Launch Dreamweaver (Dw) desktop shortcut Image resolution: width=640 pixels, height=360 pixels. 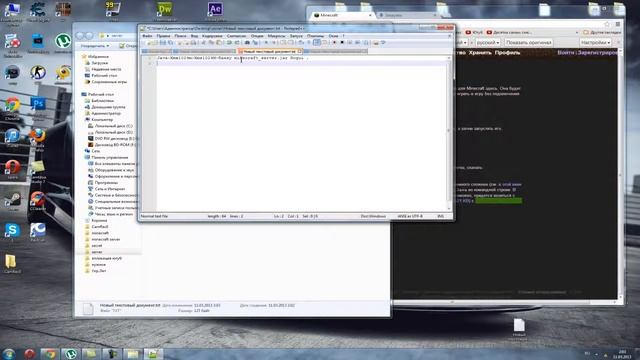tap(165, 10)
